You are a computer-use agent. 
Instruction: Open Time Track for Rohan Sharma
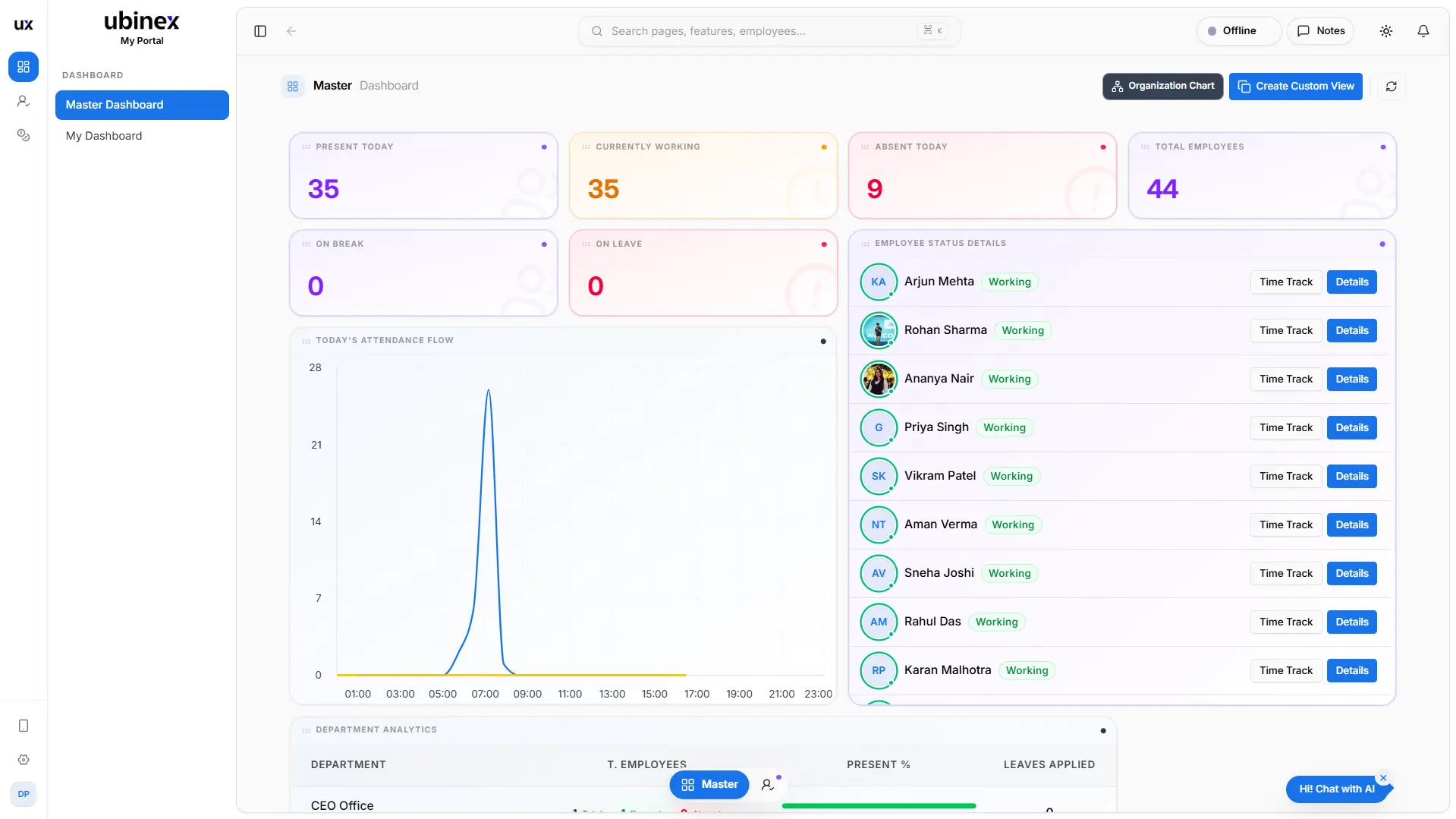point(1286,331)
